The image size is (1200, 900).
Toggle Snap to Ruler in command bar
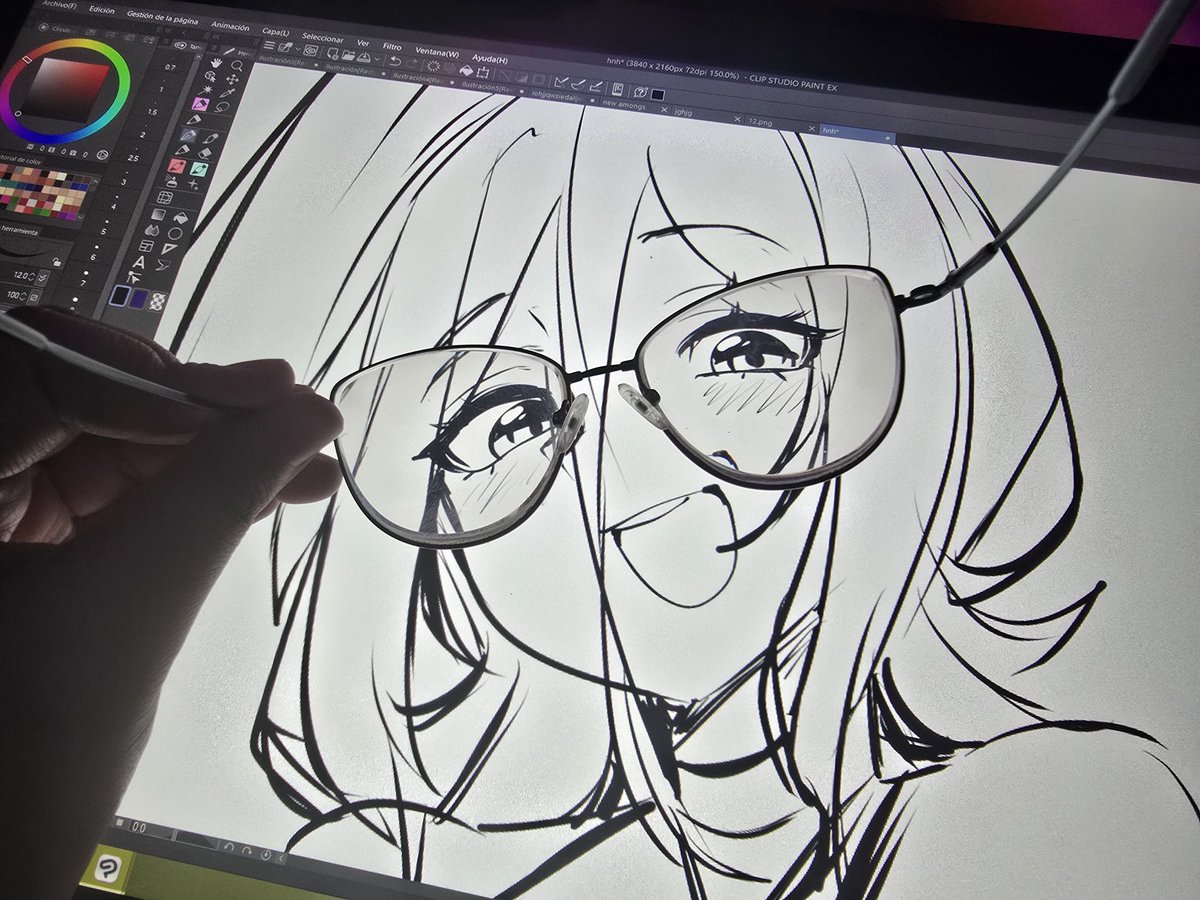click(x=561, y=81)
